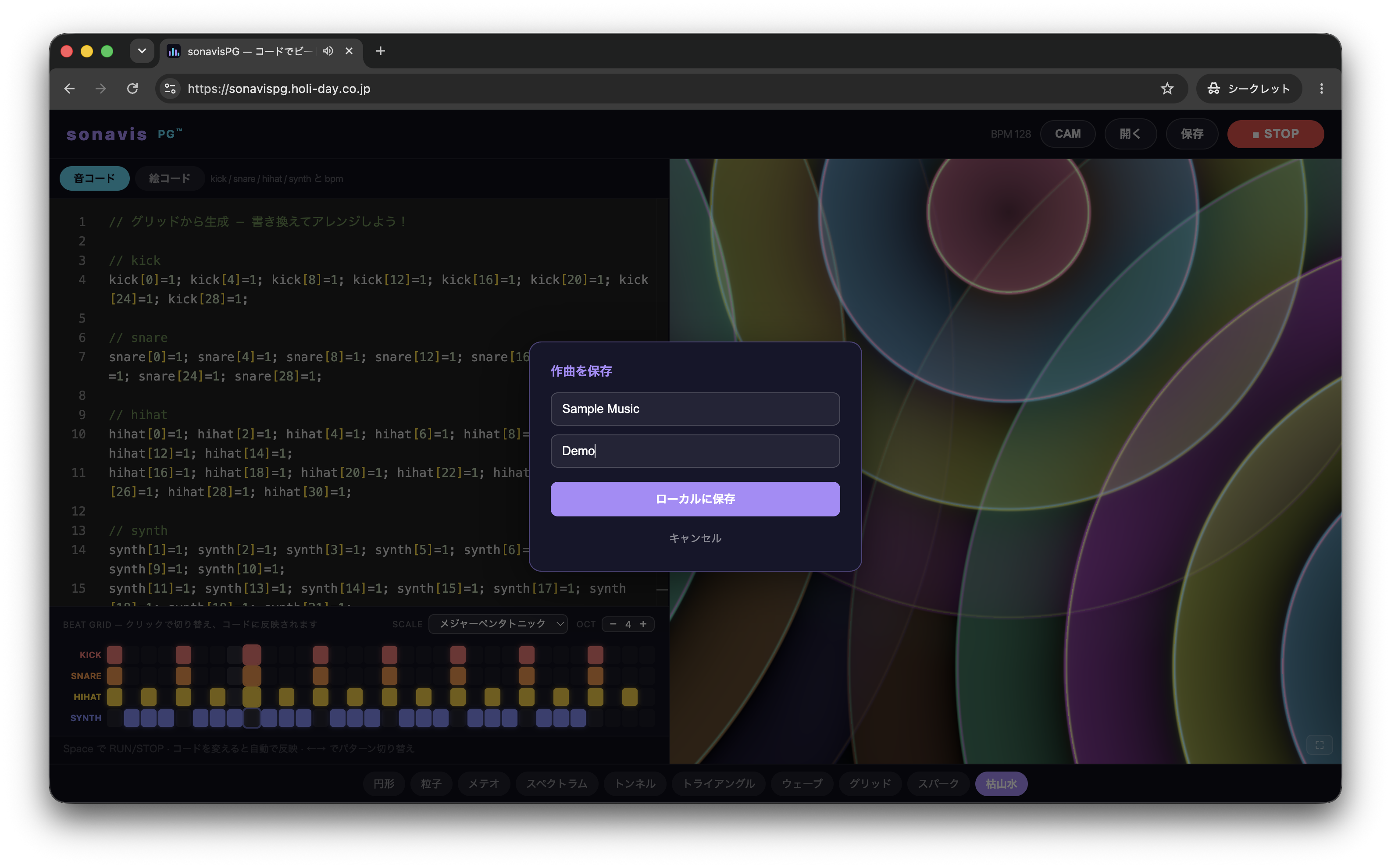Toggle the first KICK step cell
Image resolution: width=1391 pixels, height=868 pixels.
point(114,655)
